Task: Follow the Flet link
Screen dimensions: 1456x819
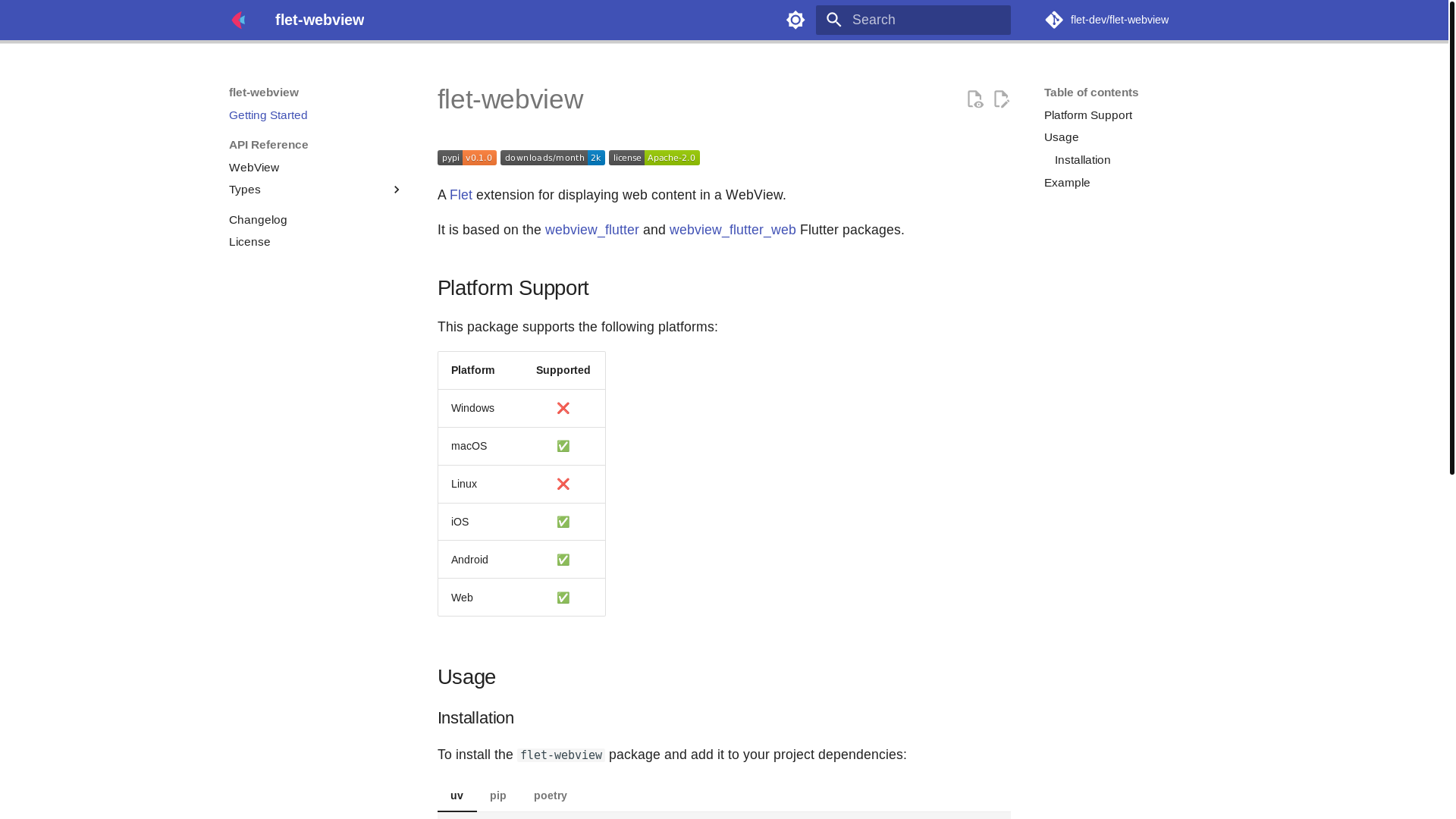Action: pyautogui.click(x=461, y=195)
